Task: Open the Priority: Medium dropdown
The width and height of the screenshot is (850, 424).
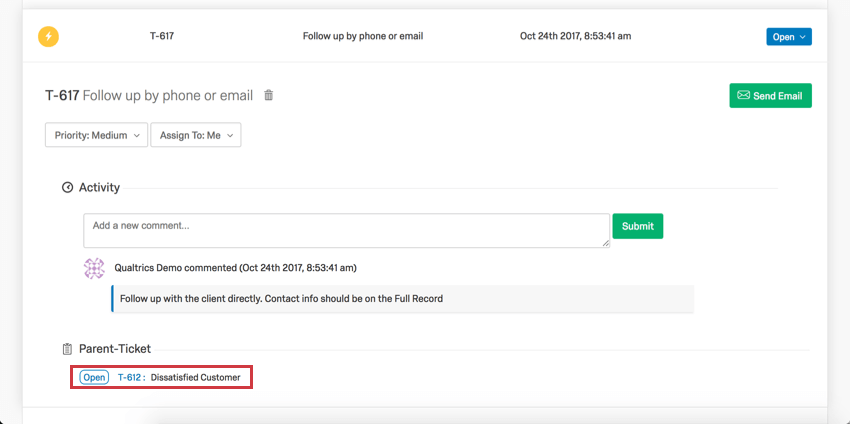Action: (x=96, y=136)
